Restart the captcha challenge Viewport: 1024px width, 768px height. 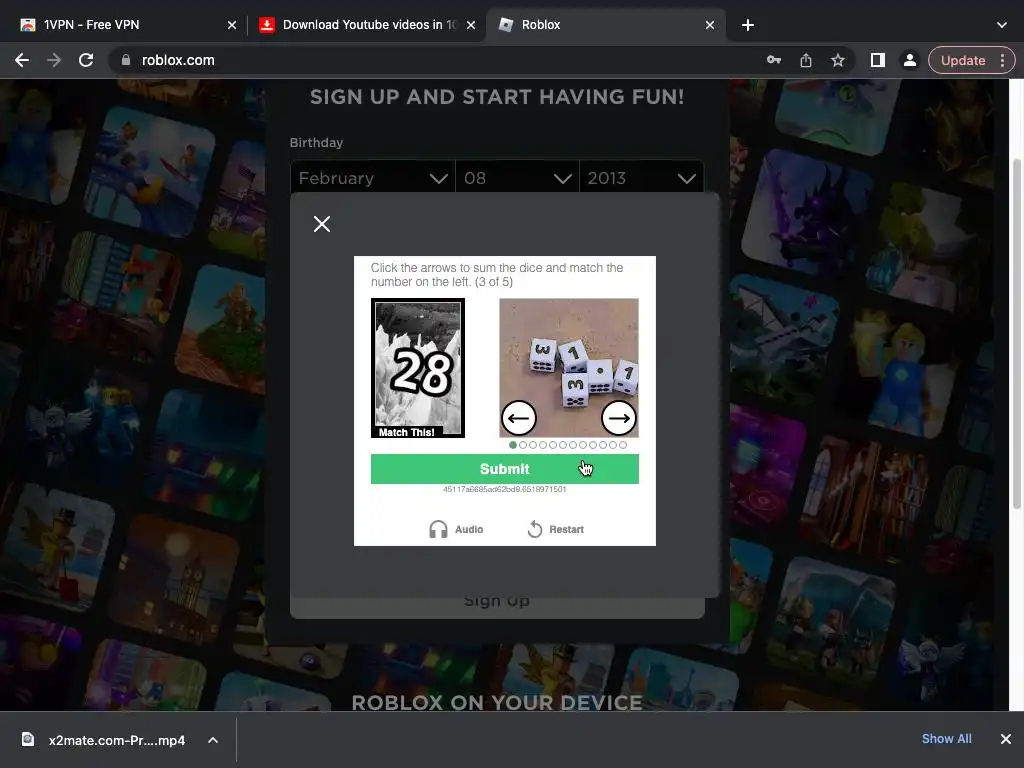556,530
